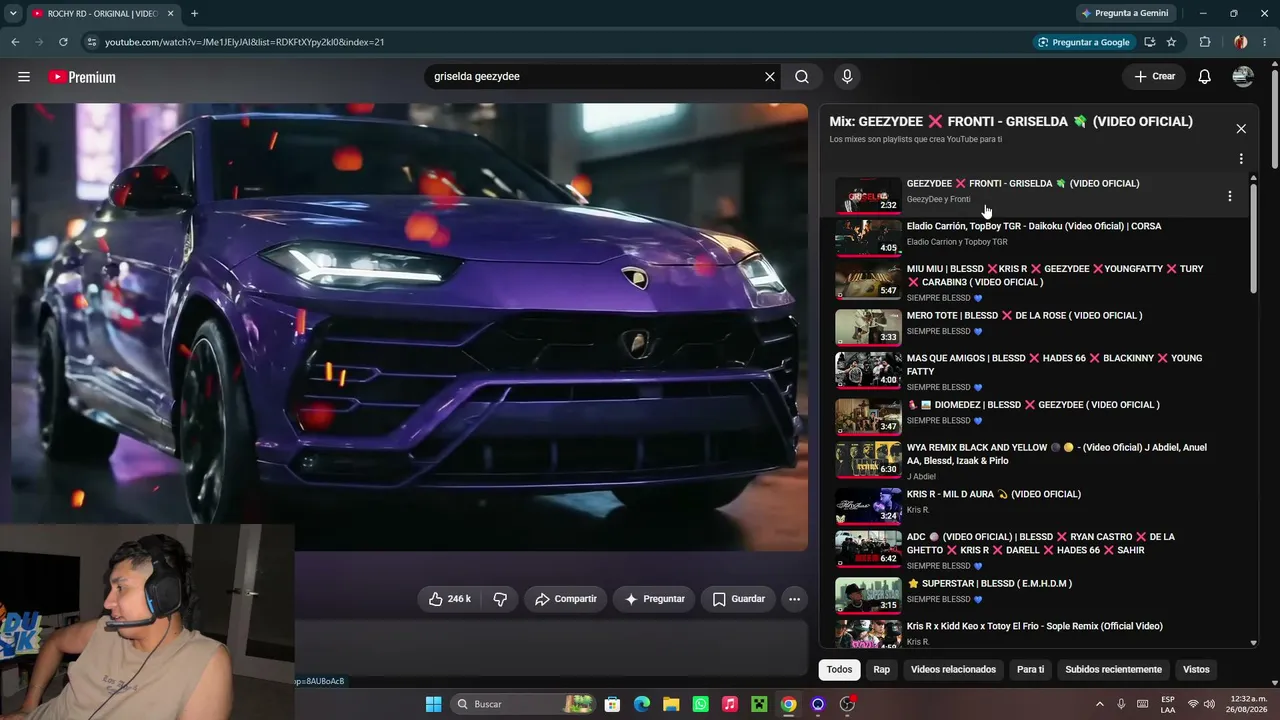This screenshot has height=720, width=1280.
Task: Click the Chrome address bar URL
Action: coord(245,42)
